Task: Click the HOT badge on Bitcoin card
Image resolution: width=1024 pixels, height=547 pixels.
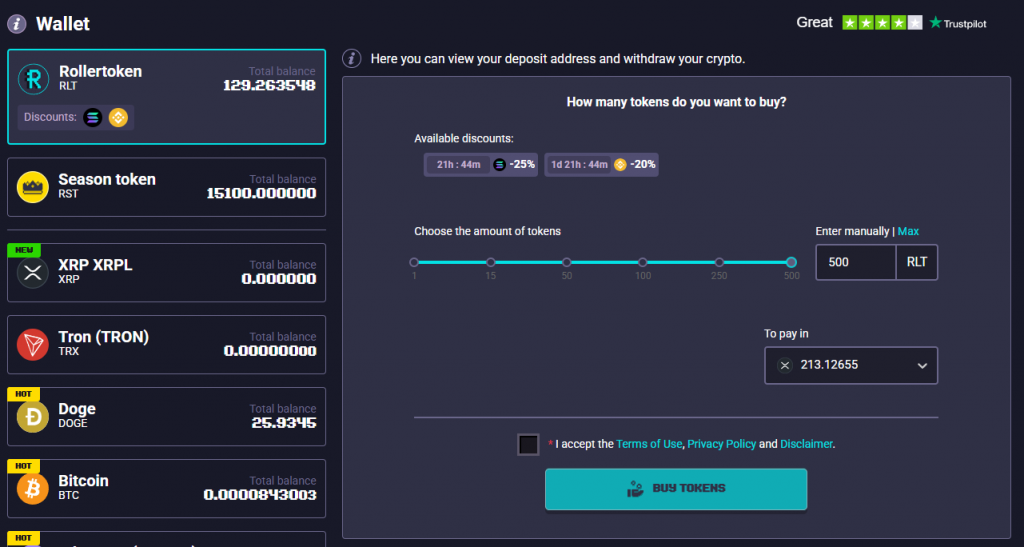Action: [x=24, y=465]
